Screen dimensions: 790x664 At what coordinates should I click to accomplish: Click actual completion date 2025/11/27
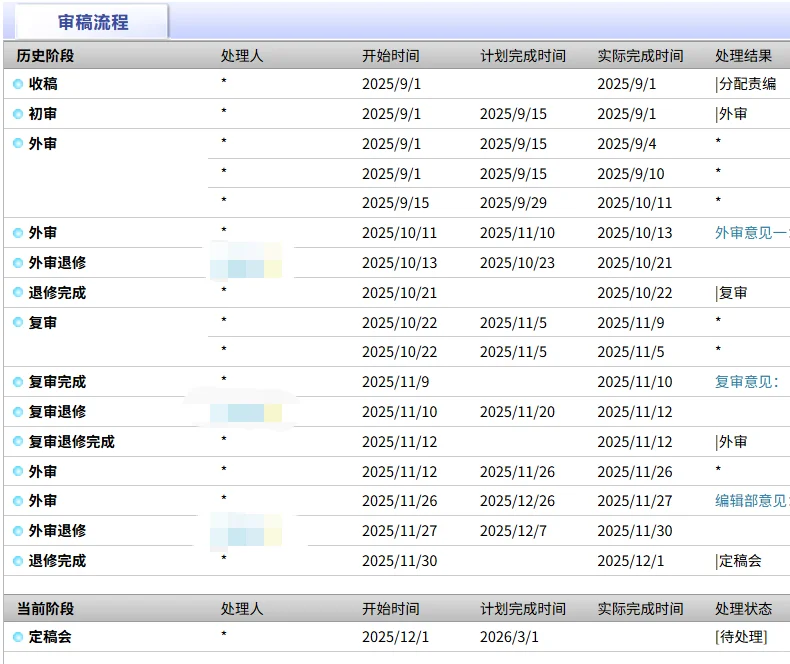point(635,501)
